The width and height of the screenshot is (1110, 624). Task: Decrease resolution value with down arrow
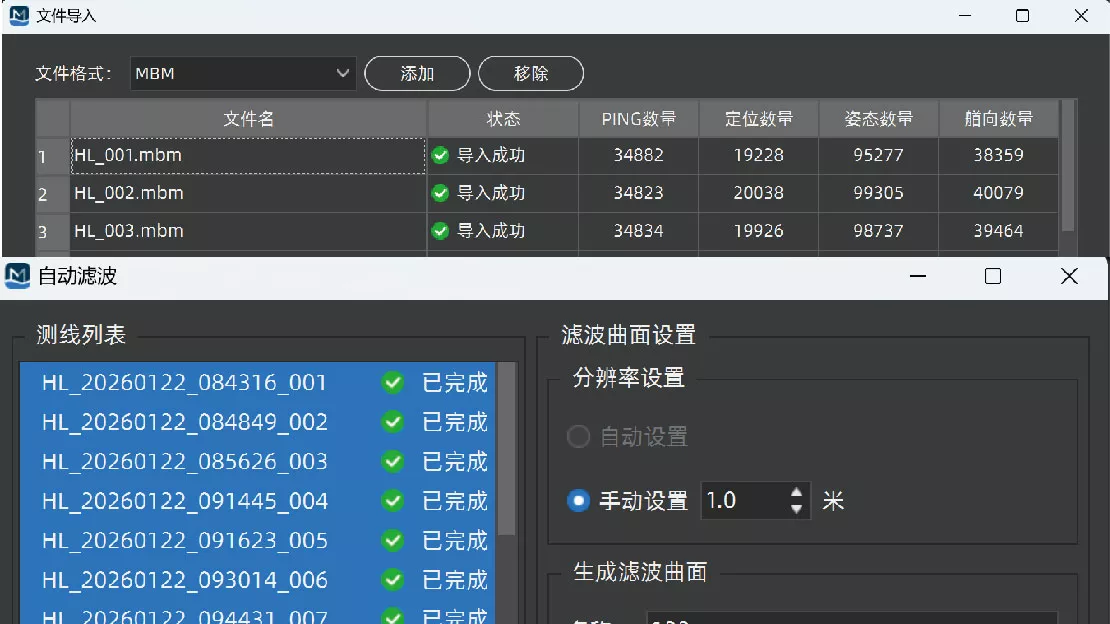pos(796,509)
